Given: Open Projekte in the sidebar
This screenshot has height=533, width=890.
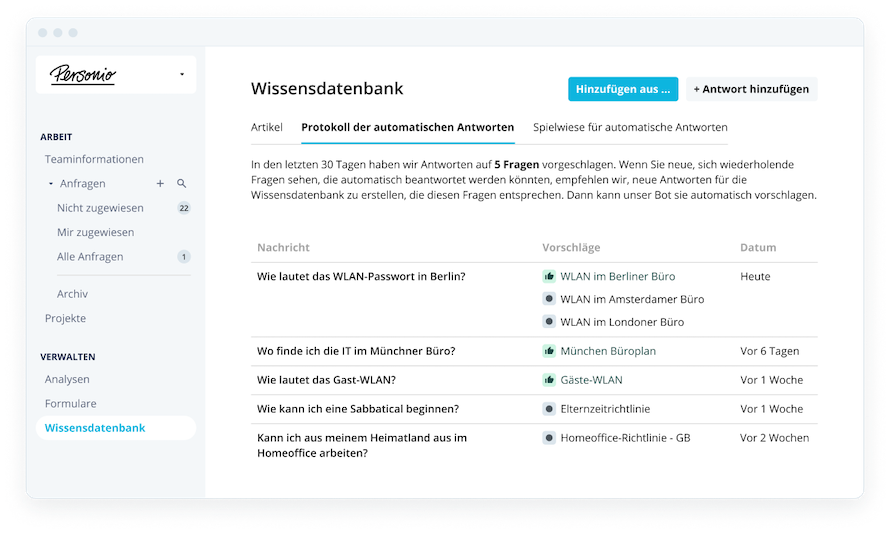Looking at the screenshot, I should (x=65, y=318).
